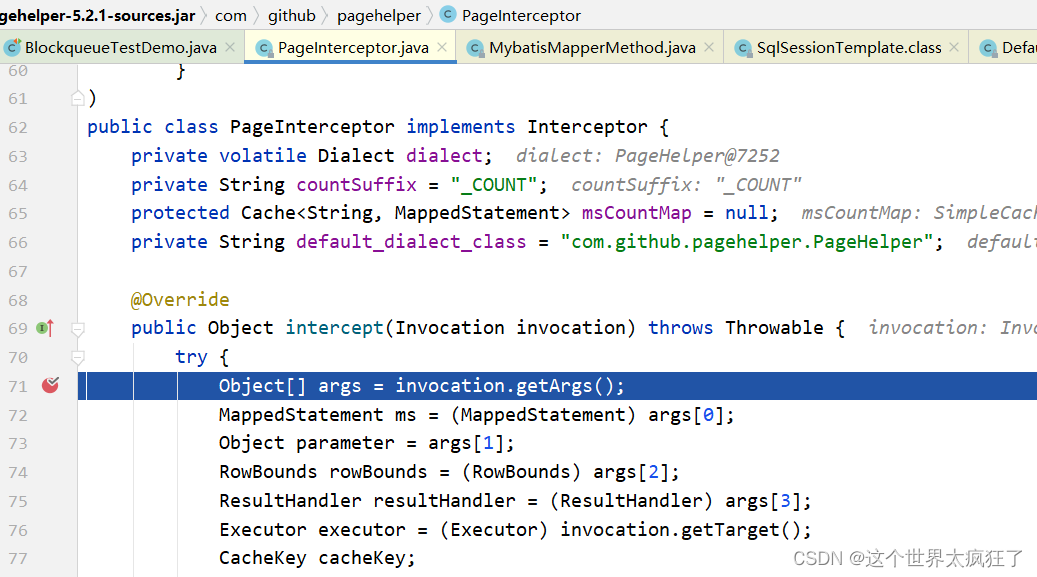Click the @Override annotation on line 68

click(x=180, y=300)
